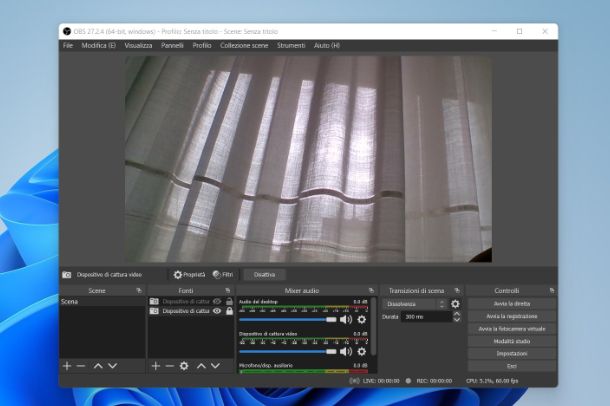Toggle the eye of the greyed-out Dispositivo di cattura source

click(217, 301)
